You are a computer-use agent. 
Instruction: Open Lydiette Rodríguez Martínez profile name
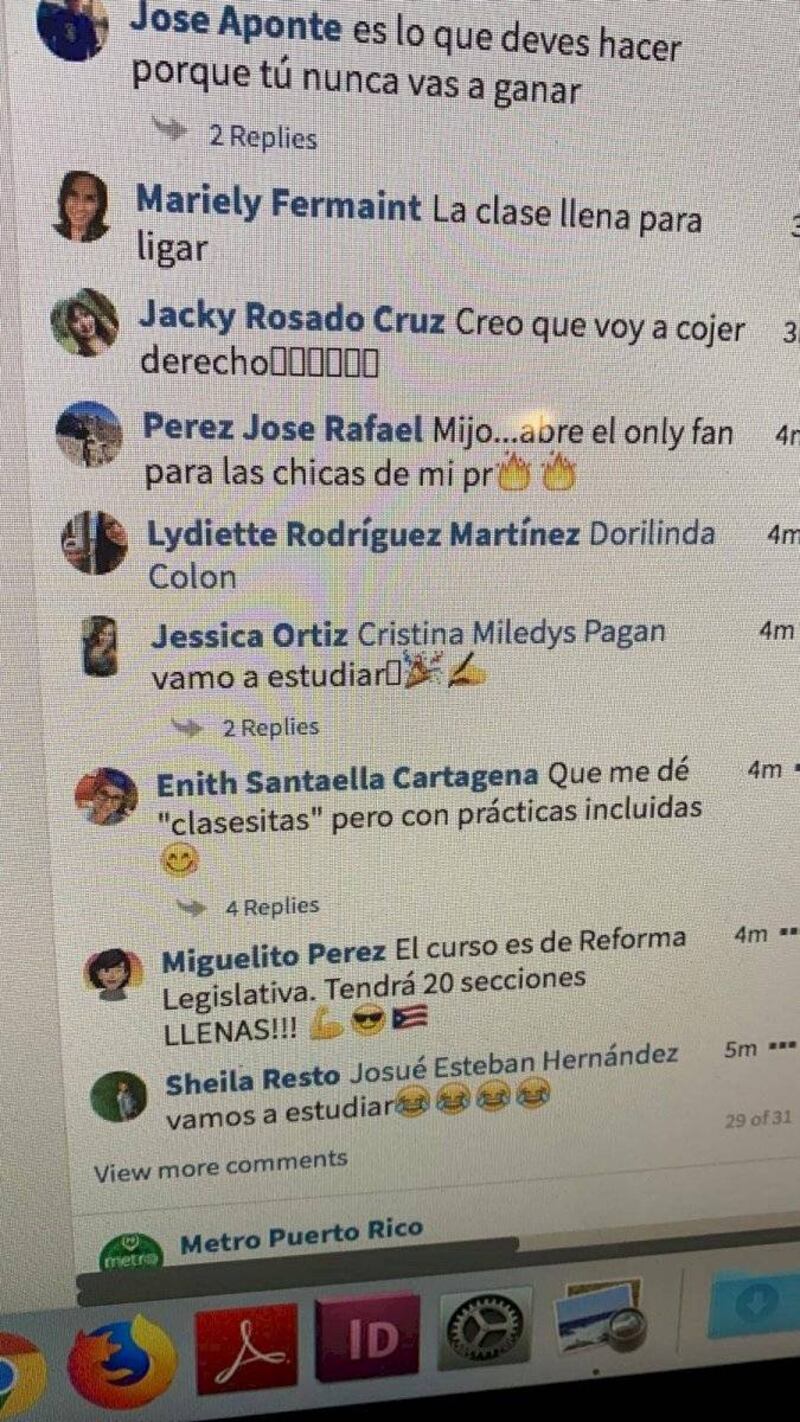click(x=364, y=535)
